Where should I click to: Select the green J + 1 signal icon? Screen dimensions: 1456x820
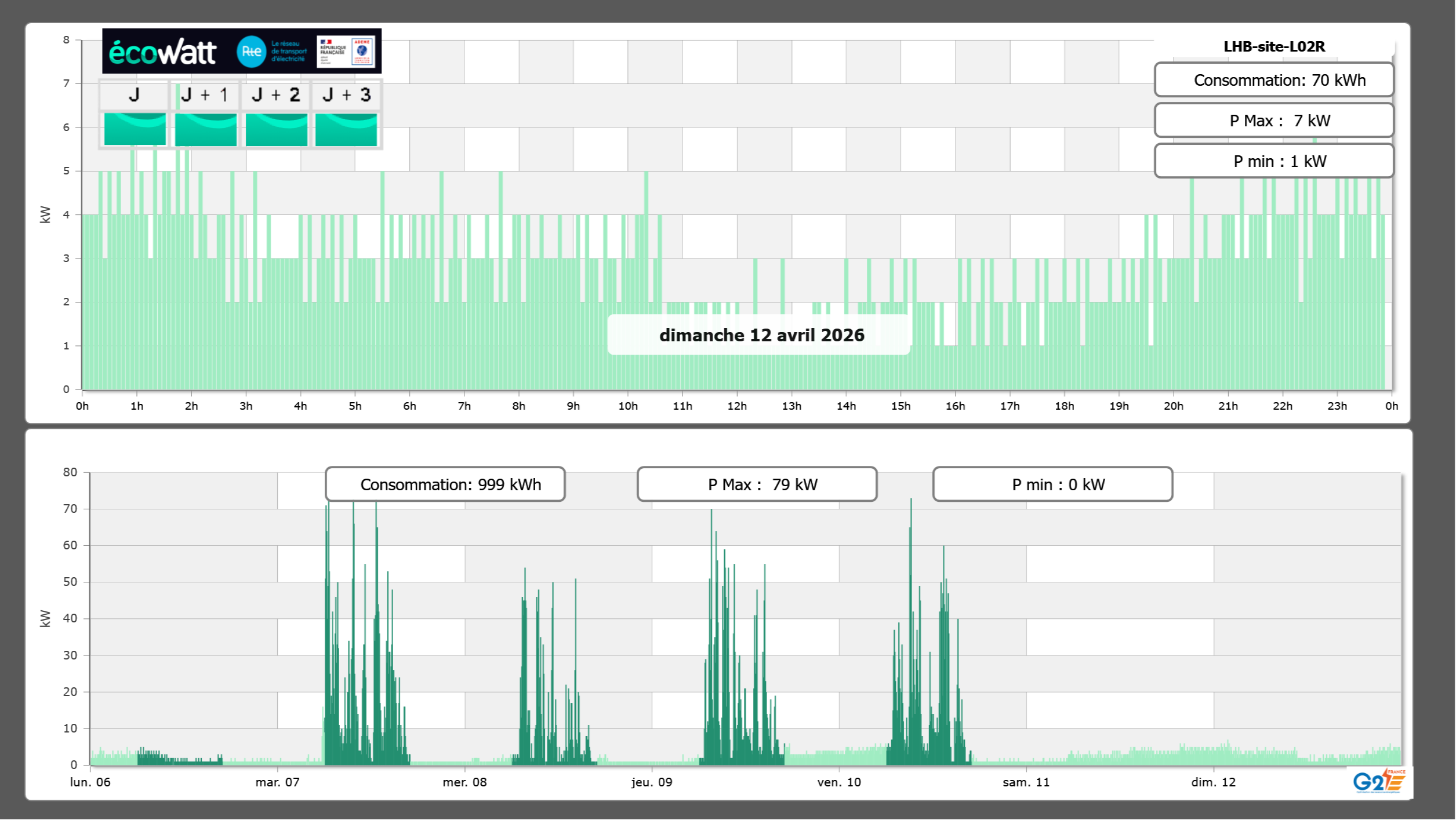coord(205,129)
